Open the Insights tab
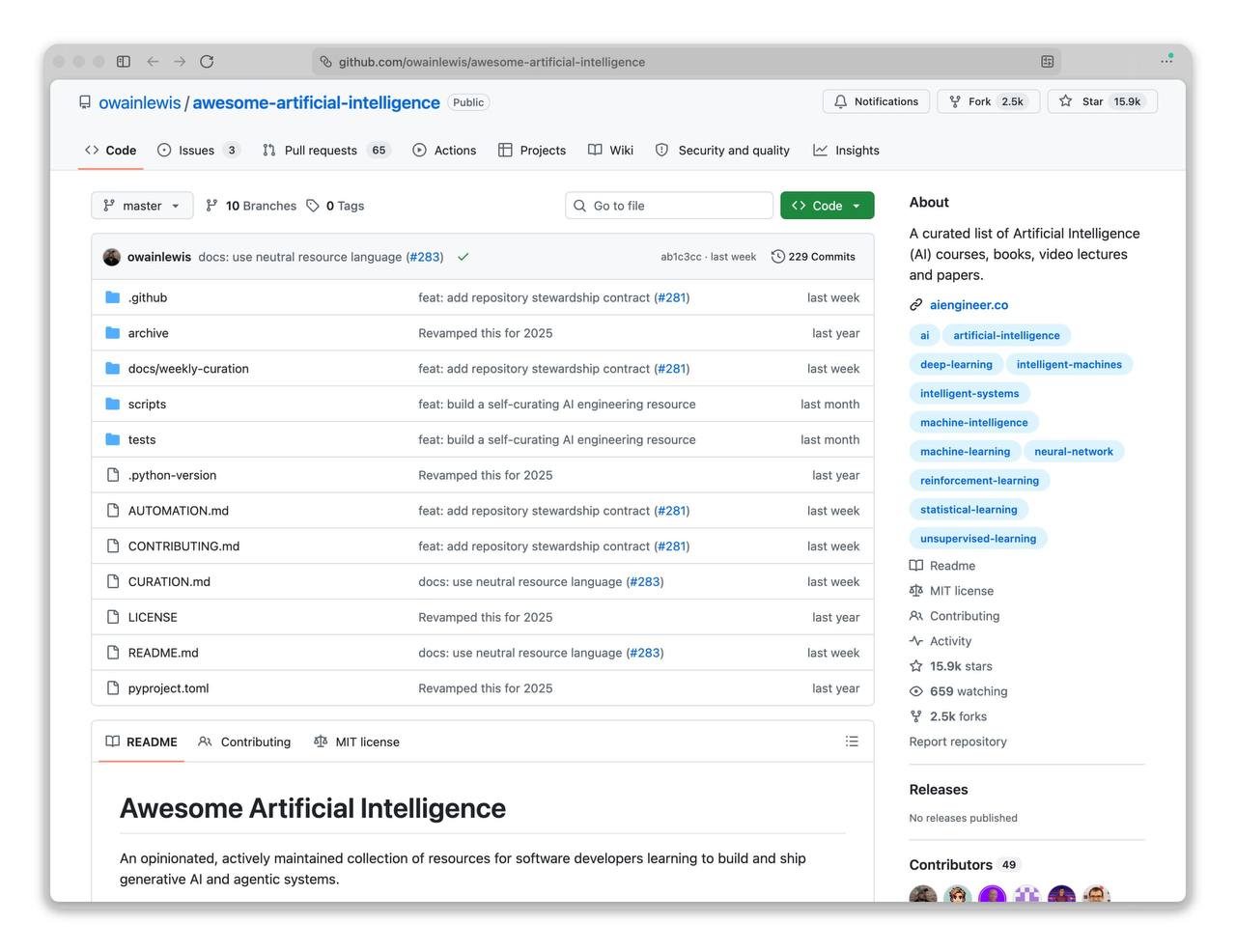The width and height of the screenshot is (1236, 952). click(x=847, y=151)
